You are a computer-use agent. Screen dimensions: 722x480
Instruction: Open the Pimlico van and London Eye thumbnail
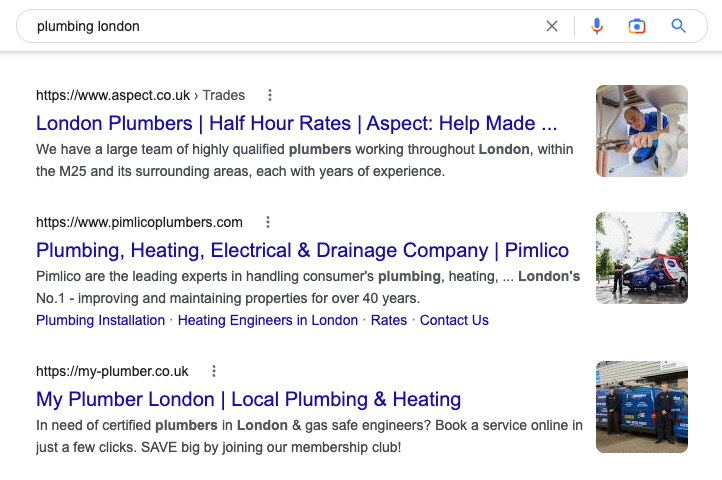[642, 258]
